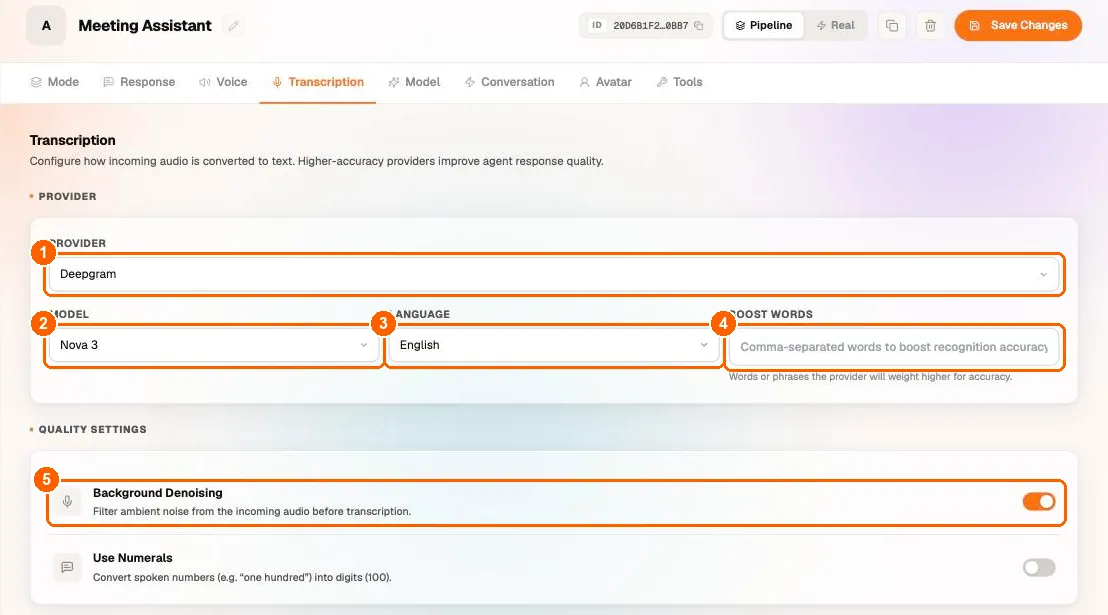The width and height of the screenshot is (1108, 615).
Task: Go to the Voice tab
Action: (223, 82)
